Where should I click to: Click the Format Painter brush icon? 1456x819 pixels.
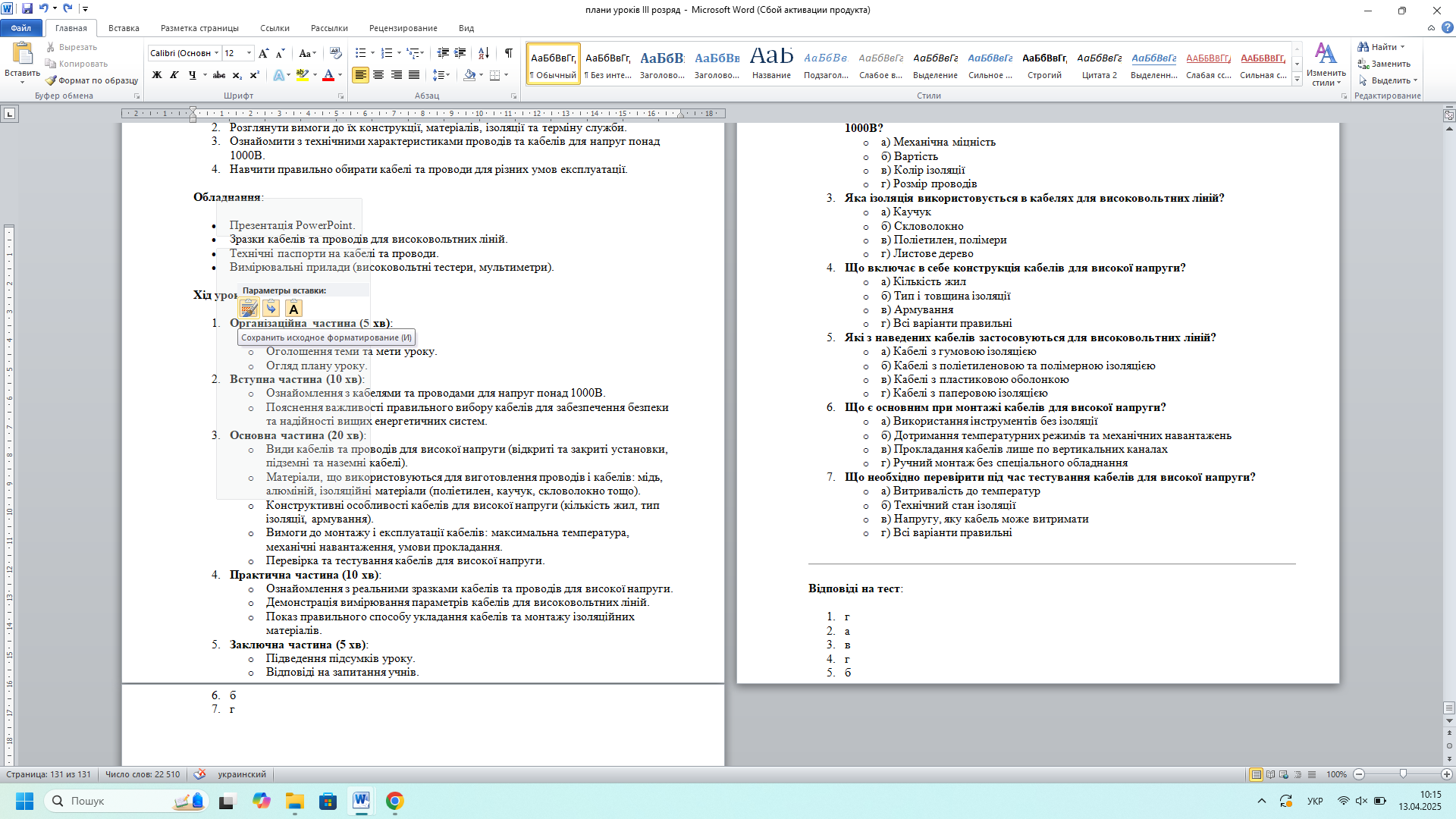pyautogui.click(x=51, y=80)
